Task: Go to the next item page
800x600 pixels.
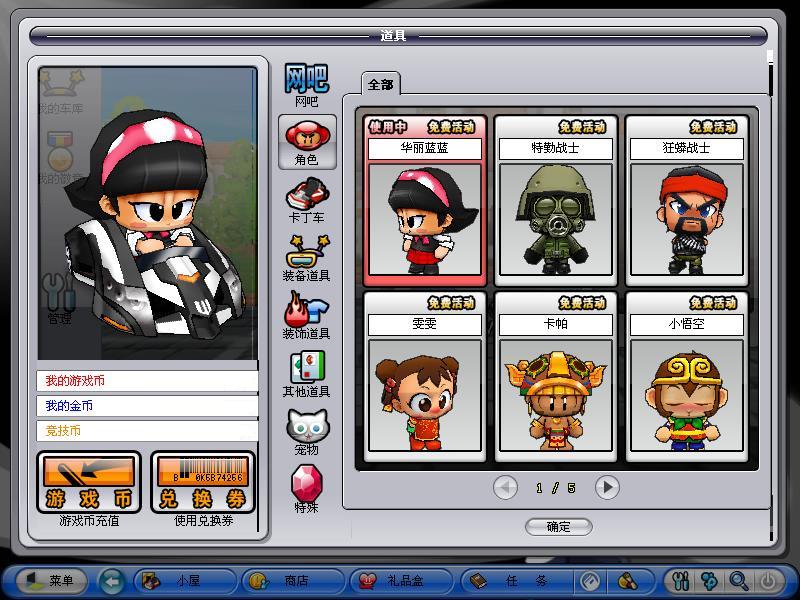Action: pos(607,487)
